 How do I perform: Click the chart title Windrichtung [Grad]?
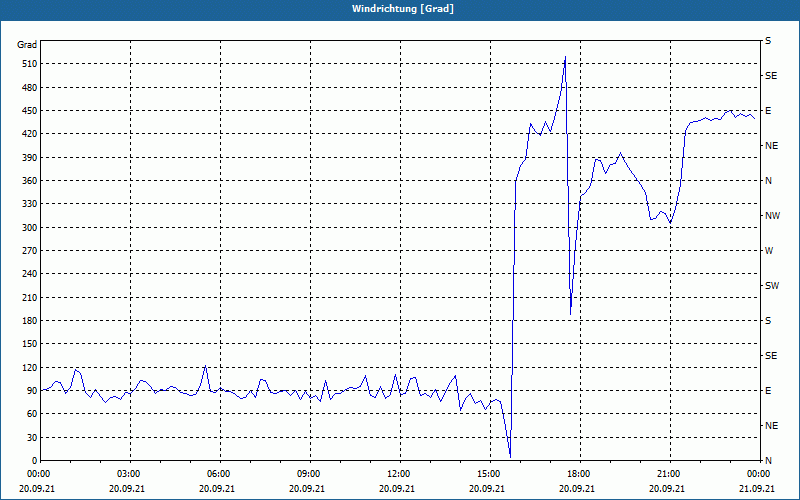point(403,9)
